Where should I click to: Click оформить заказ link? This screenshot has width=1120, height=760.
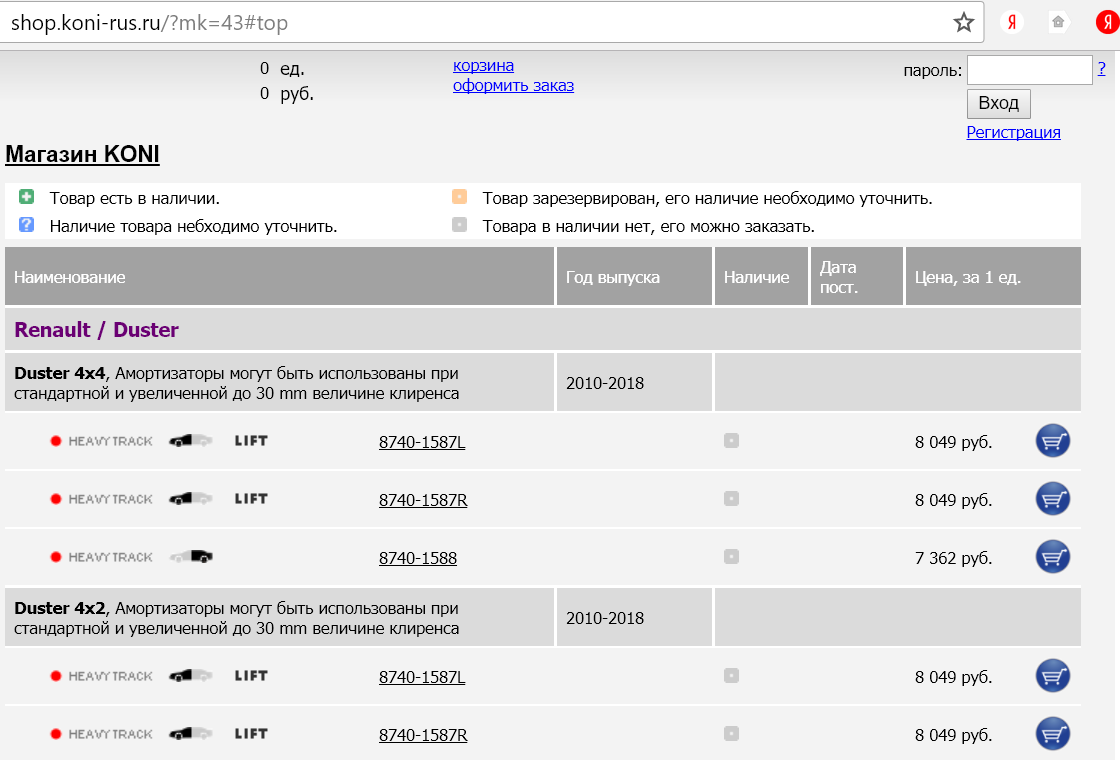[513, 86]
